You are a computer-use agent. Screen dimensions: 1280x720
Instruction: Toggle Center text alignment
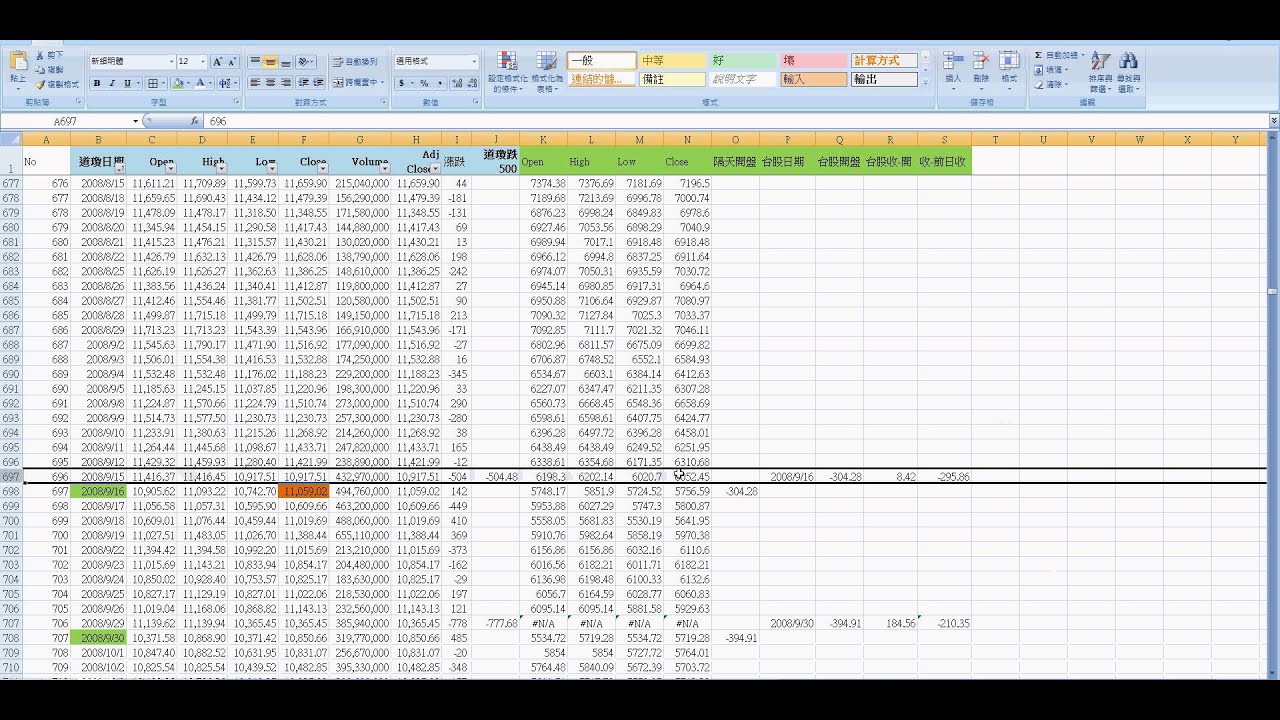(270, 83)
